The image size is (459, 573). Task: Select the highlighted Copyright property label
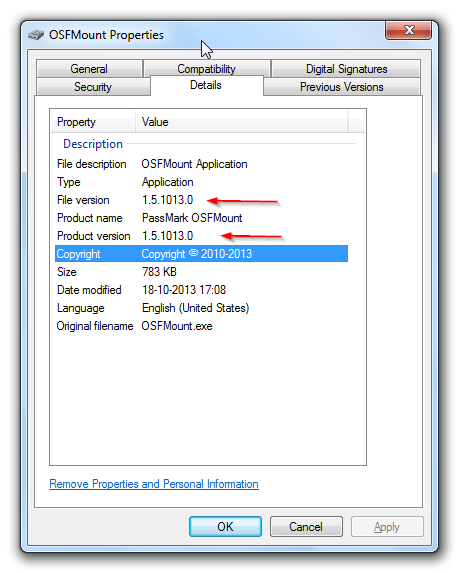[79, 254]
